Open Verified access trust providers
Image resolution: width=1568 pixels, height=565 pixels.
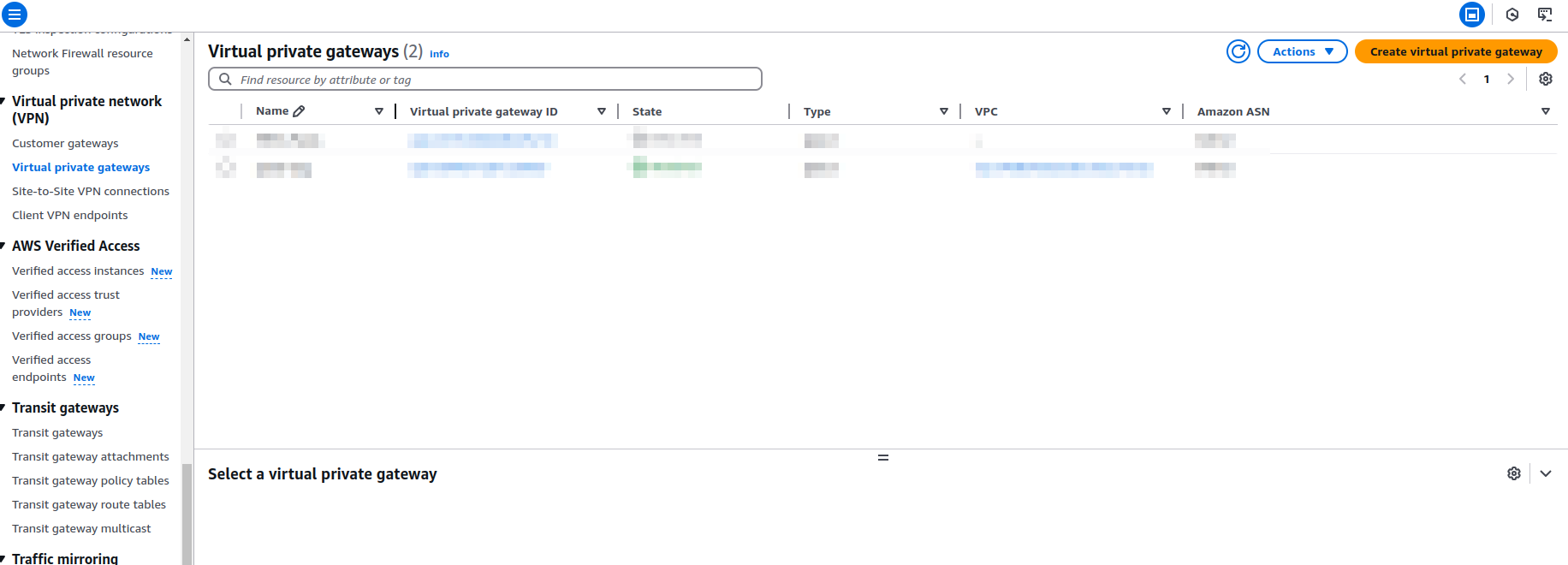(66, 304)
